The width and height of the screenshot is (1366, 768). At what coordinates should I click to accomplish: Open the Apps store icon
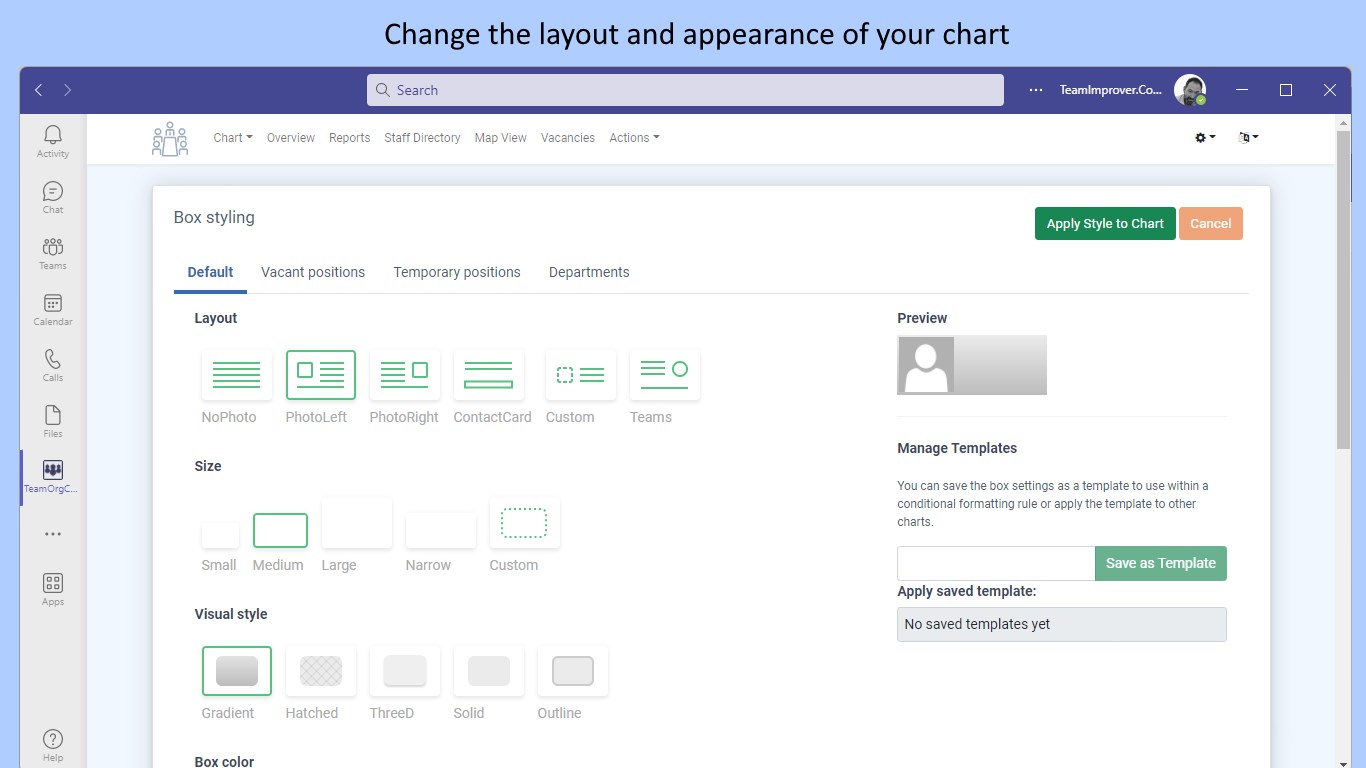[53, 589]
